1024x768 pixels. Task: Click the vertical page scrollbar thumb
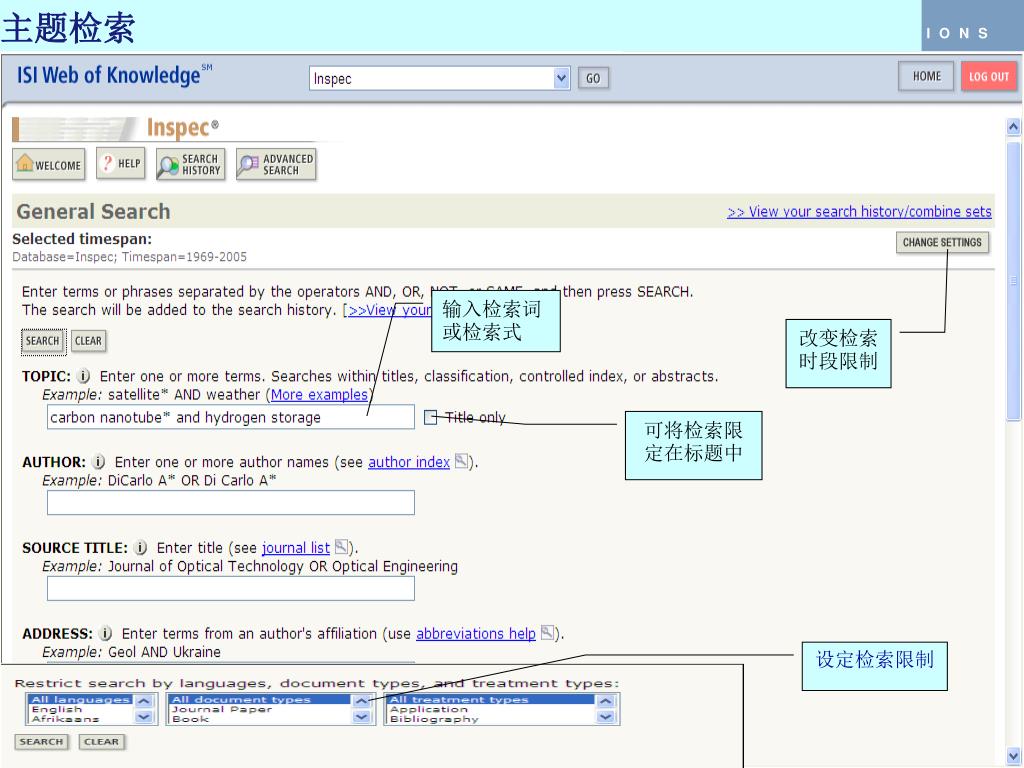[x=1014, y=281]
